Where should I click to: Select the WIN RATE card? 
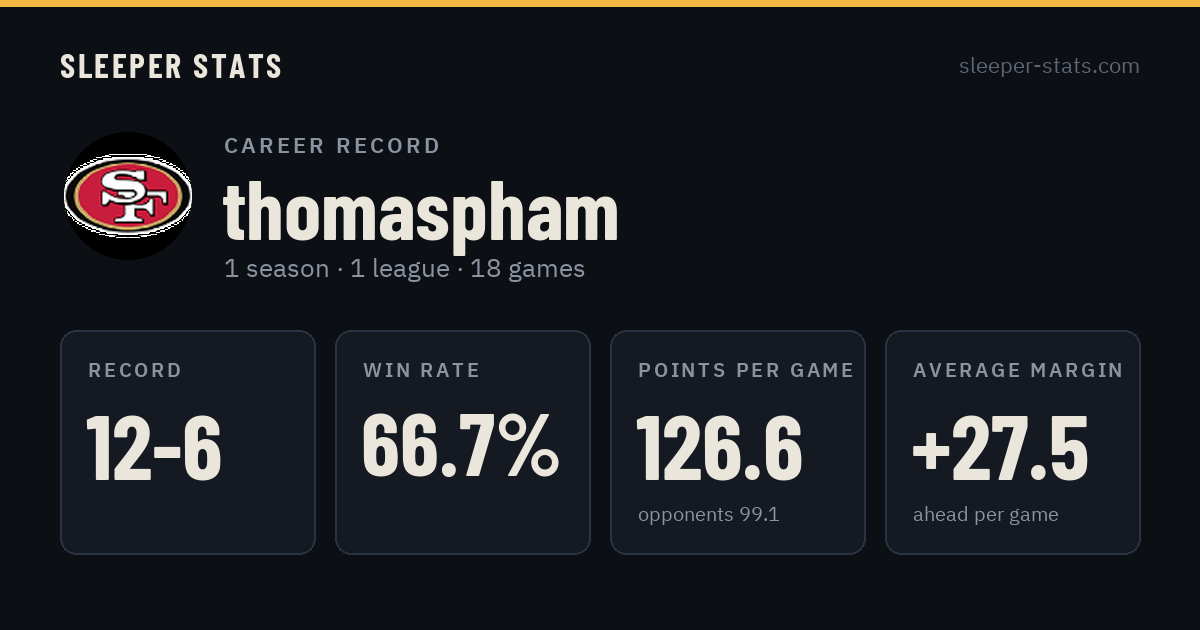(x=463, y=442)
